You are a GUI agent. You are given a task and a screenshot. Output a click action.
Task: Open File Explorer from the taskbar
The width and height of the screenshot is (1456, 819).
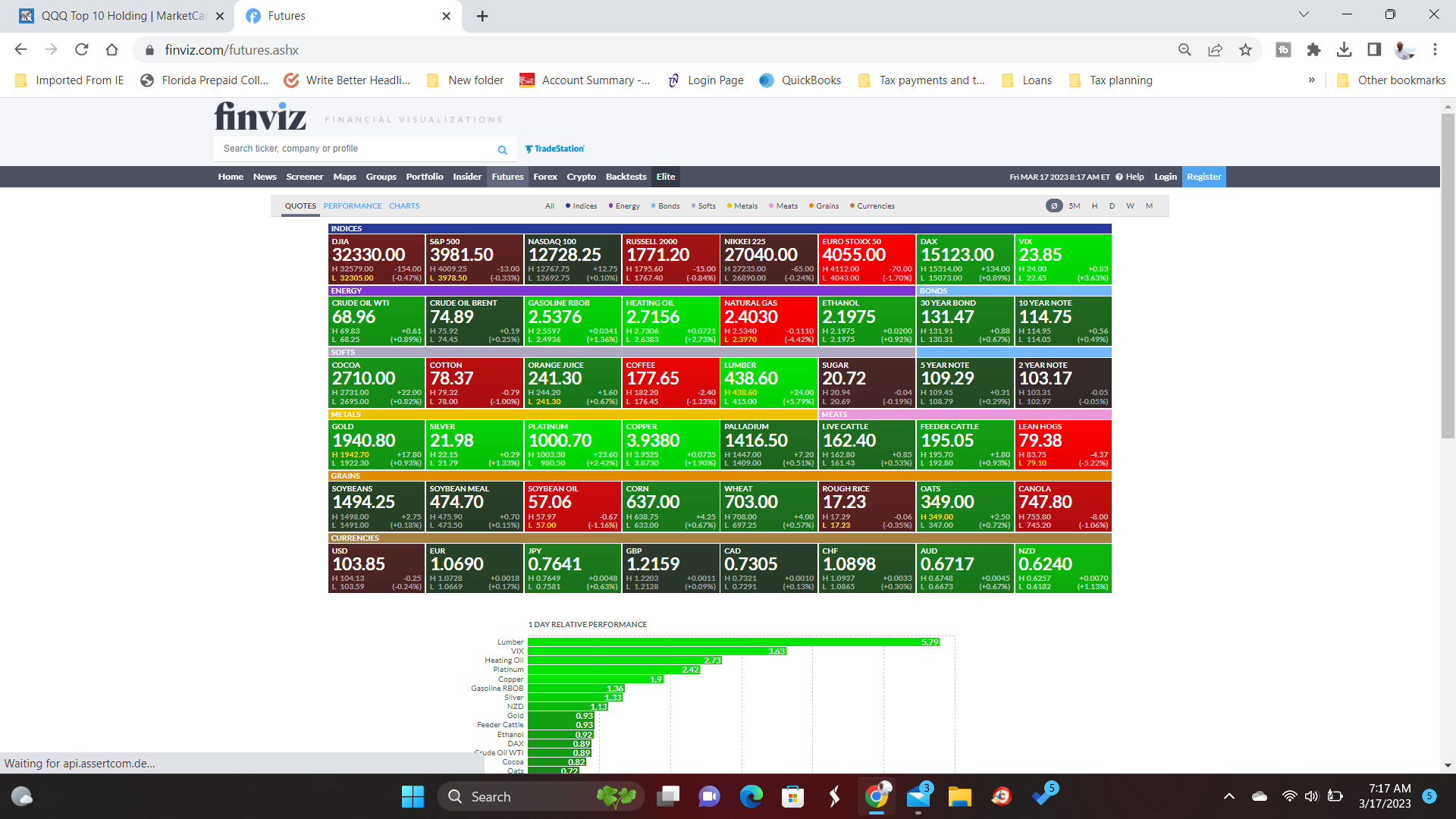tap(959, 796)
